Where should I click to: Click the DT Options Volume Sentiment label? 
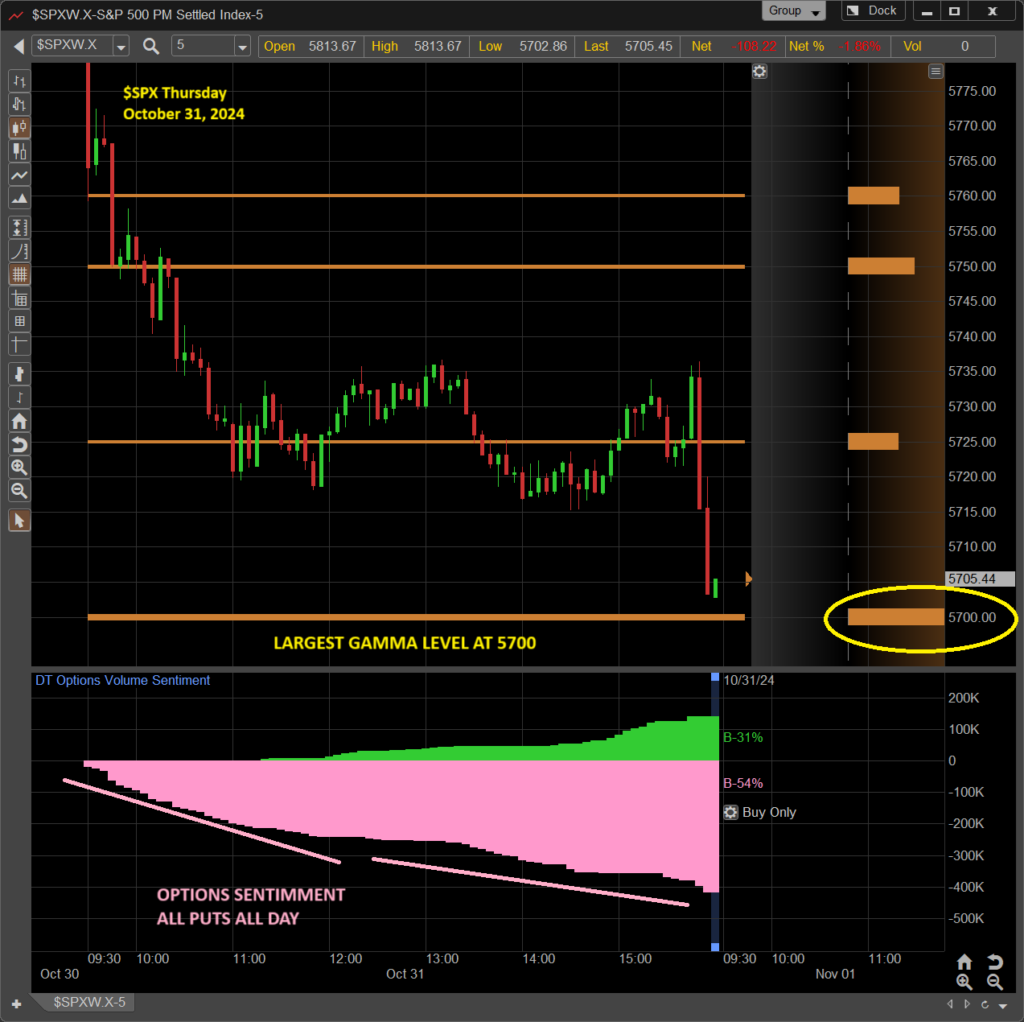click(122, 680)
